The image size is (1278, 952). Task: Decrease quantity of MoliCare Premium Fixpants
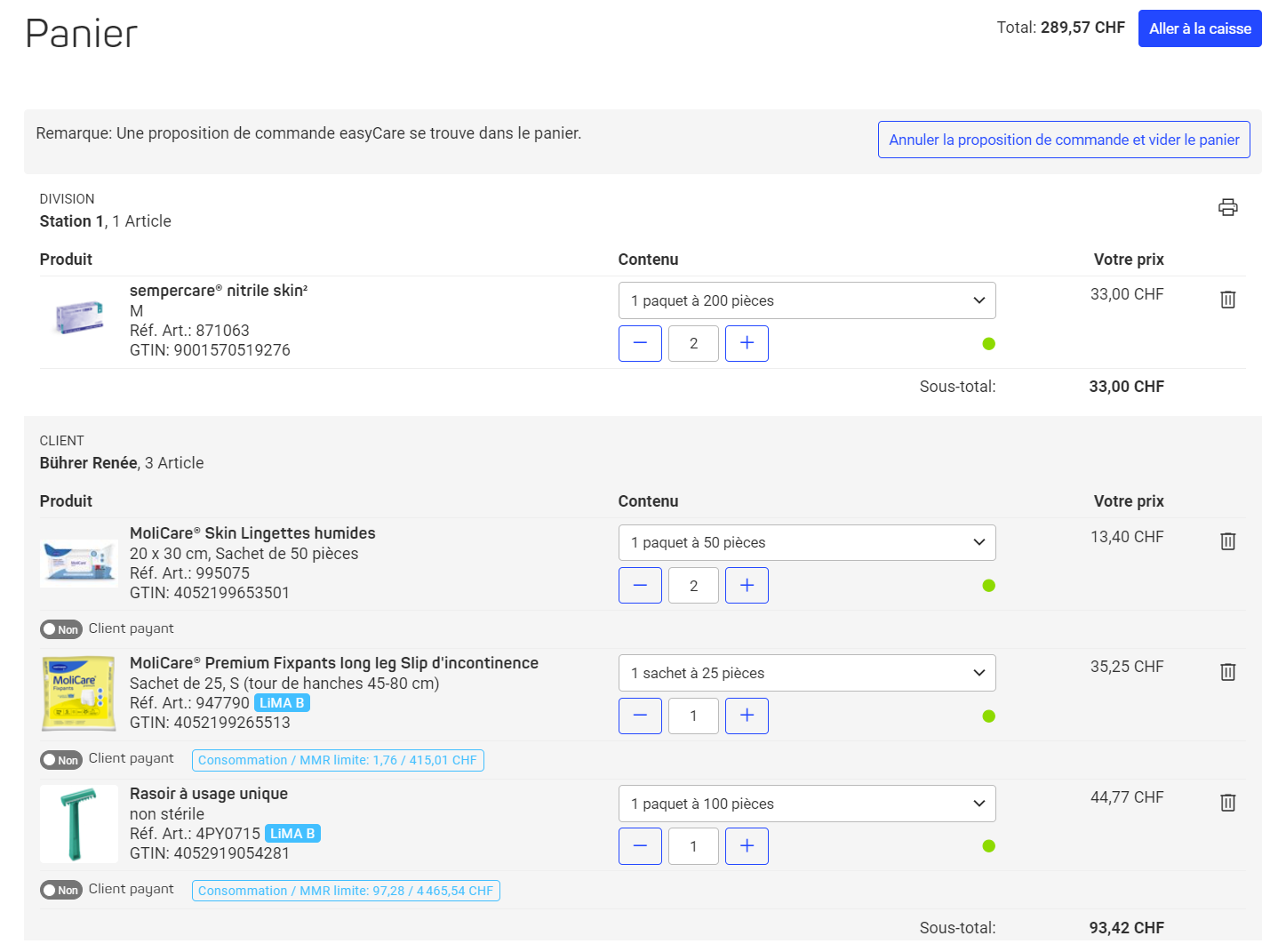[640, 716]
